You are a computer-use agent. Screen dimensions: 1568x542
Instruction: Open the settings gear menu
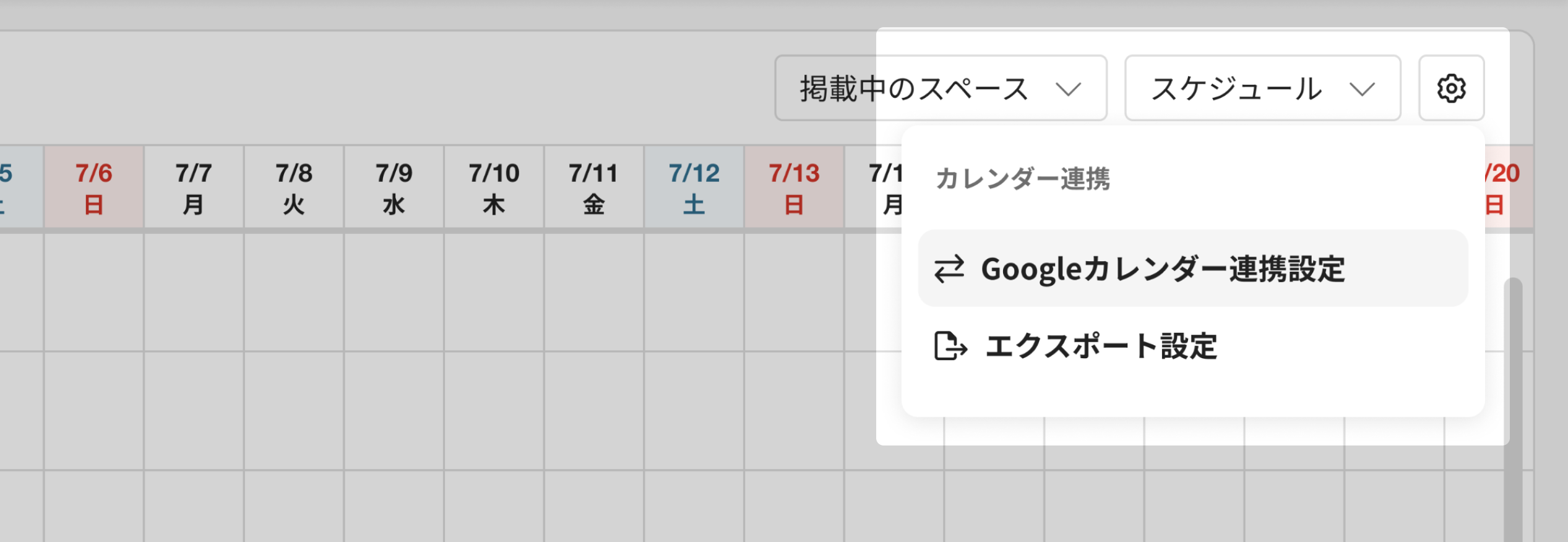click(x=1451, y=88)
